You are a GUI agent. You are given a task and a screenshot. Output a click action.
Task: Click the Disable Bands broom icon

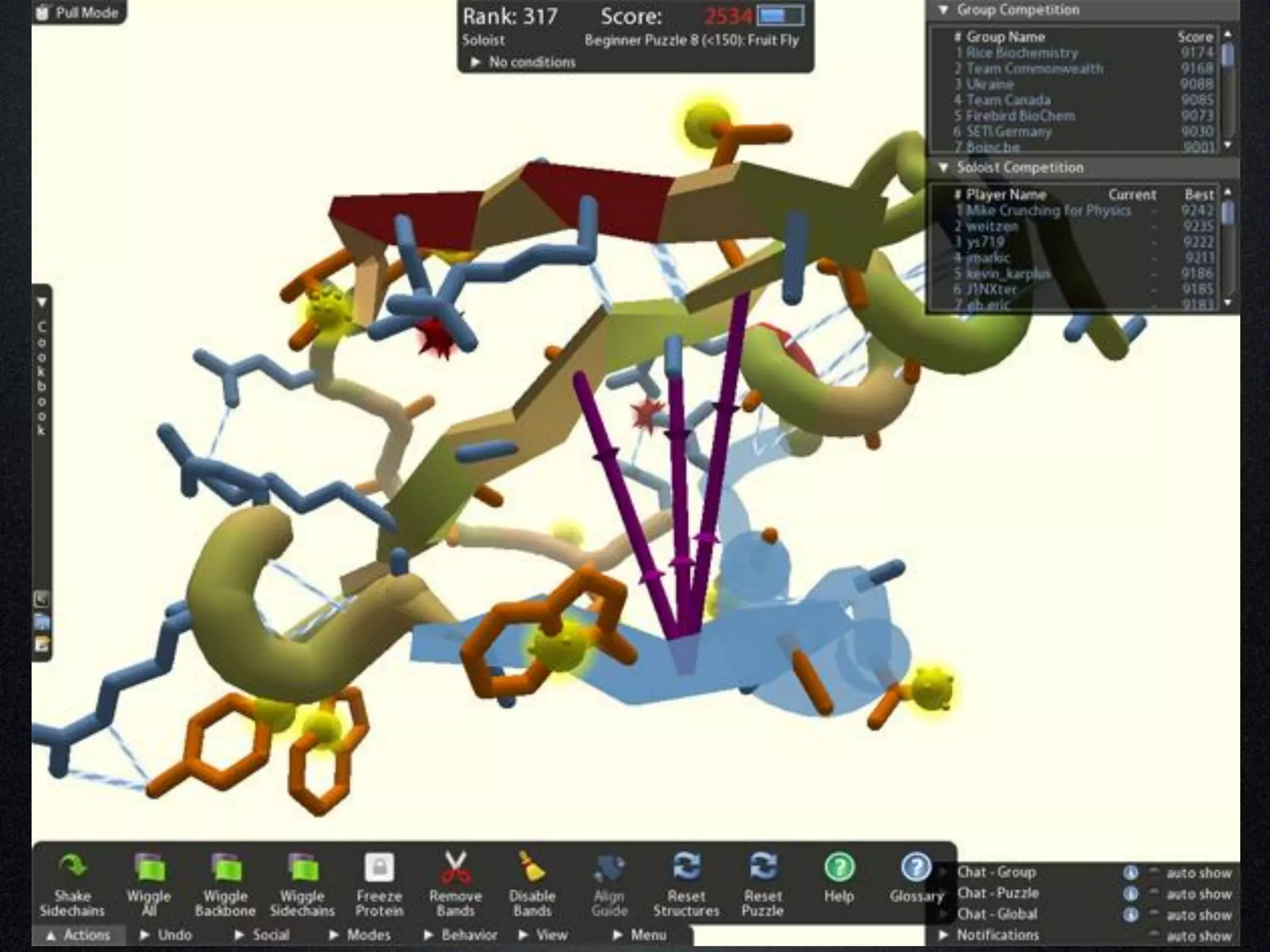pos(532,867)
